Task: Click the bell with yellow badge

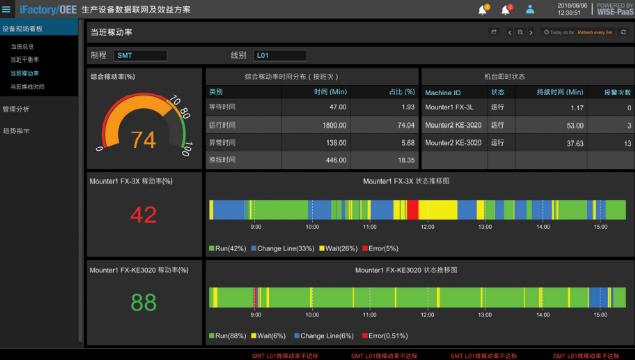Action: tap(484, 9)
